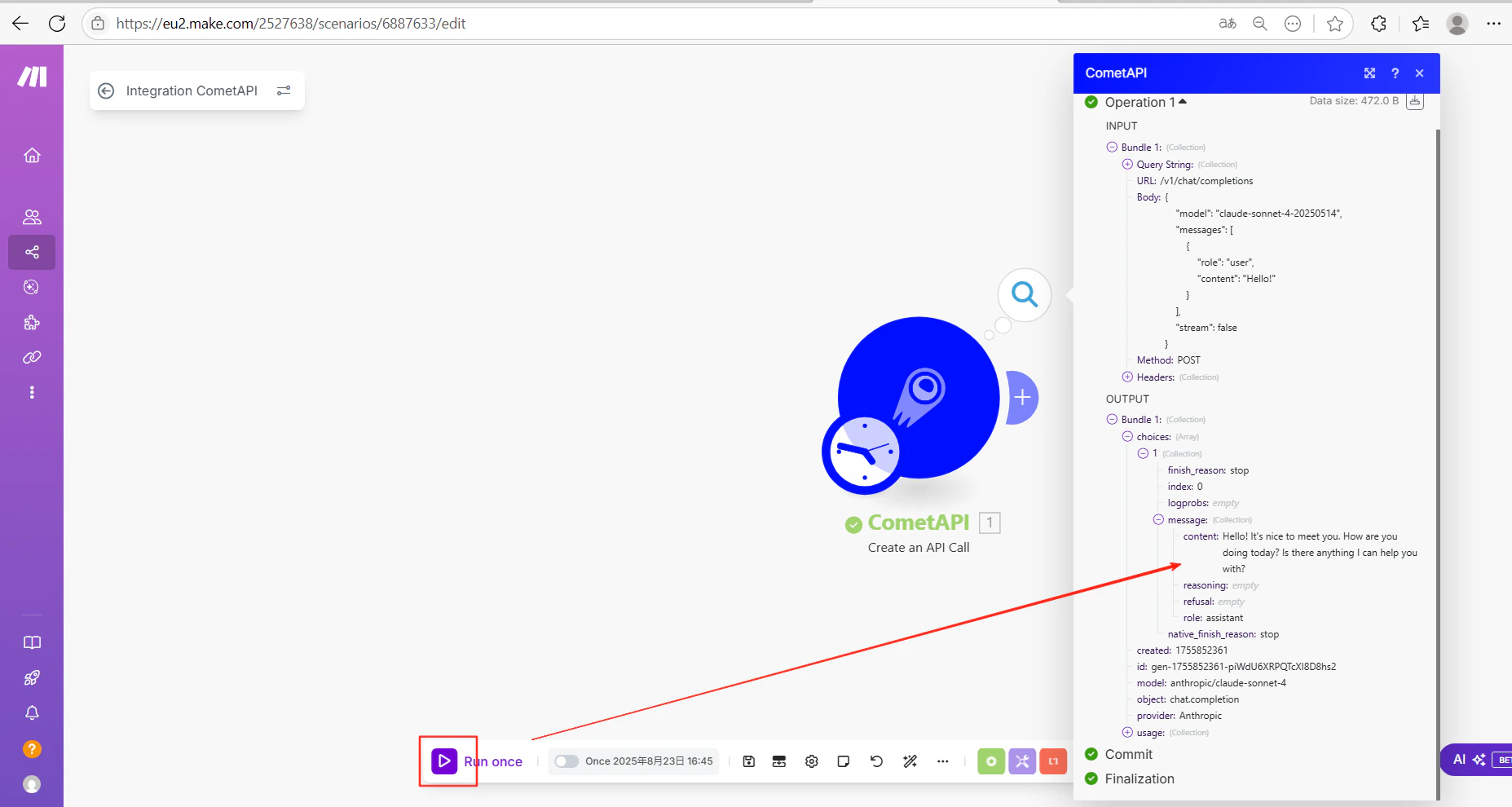
Task: Open the Scenario settings gear icon
Action: (812, 761)
